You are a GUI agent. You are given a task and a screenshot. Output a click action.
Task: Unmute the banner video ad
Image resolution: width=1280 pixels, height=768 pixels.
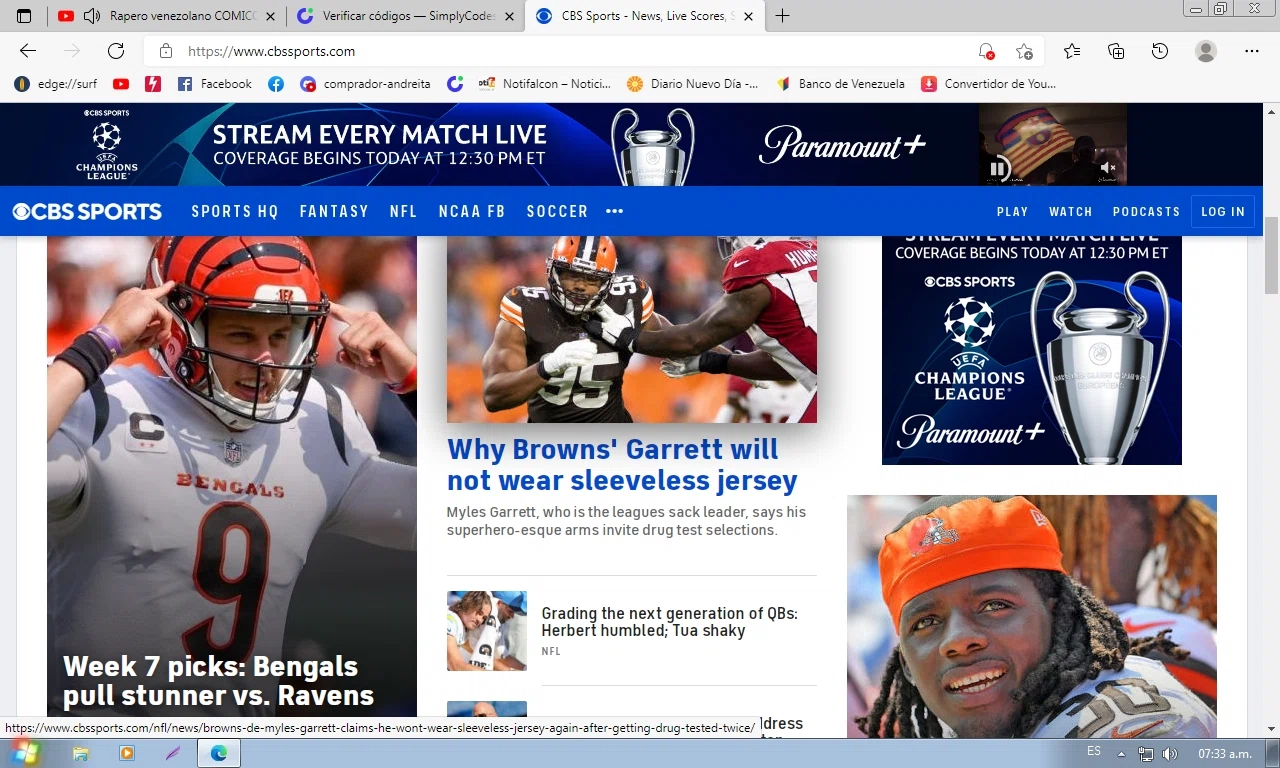[1107, 168]
